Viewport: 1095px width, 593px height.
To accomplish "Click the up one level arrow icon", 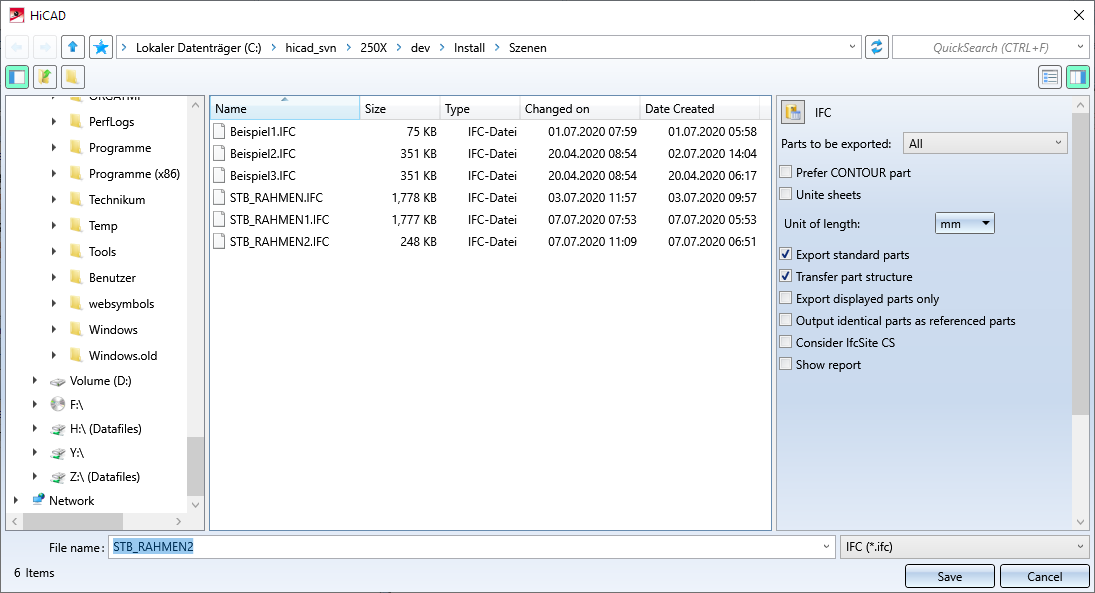I will 72,47.
